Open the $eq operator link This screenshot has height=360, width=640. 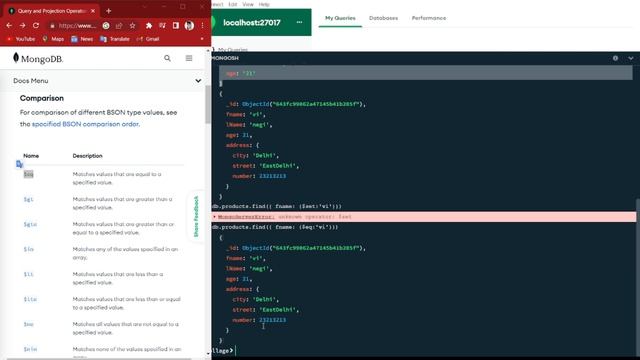(x=28, y=174)
